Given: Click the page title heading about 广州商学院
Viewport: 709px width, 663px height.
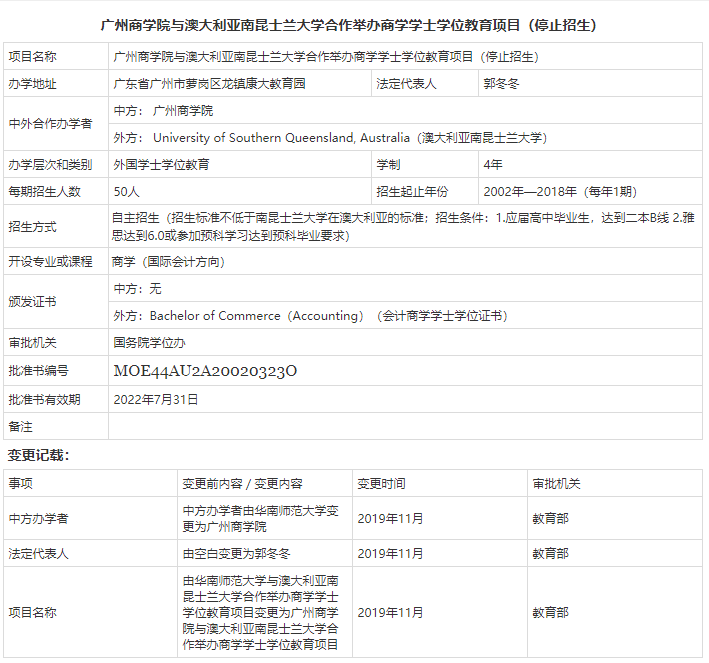Looking at the screenshot, I should 348,25.
